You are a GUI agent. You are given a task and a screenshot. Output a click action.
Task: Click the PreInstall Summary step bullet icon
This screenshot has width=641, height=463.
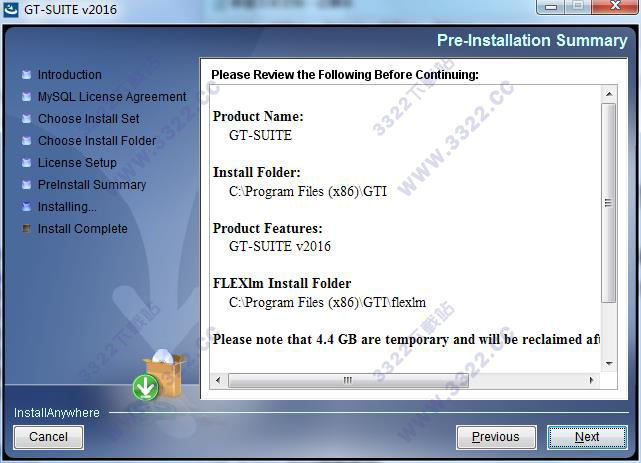27,185
